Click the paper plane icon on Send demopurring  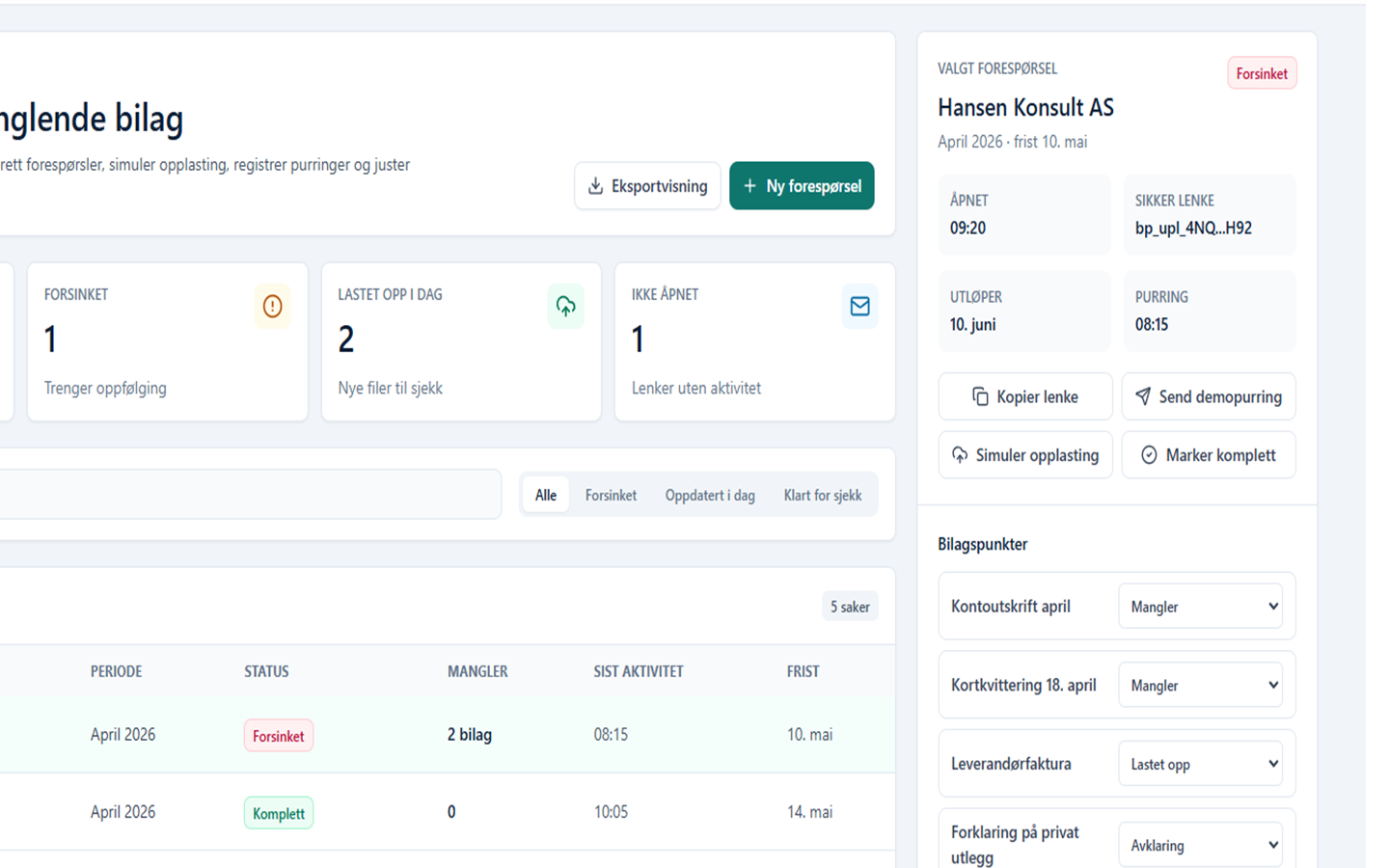pyautogui.click(x=1143, y=396)
